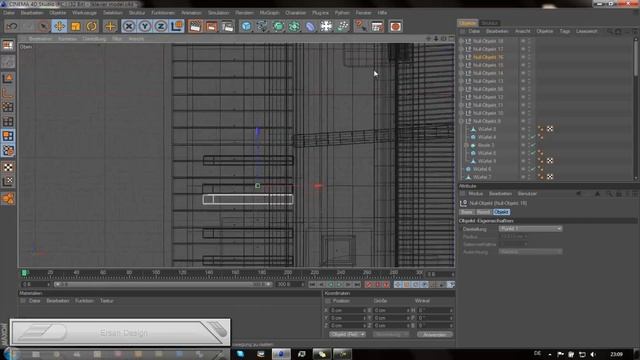Viewport: 640px width, 360px height.
Task: Click the Undo arrow icon
Action: pyautogui.click(x=12, y=26)
